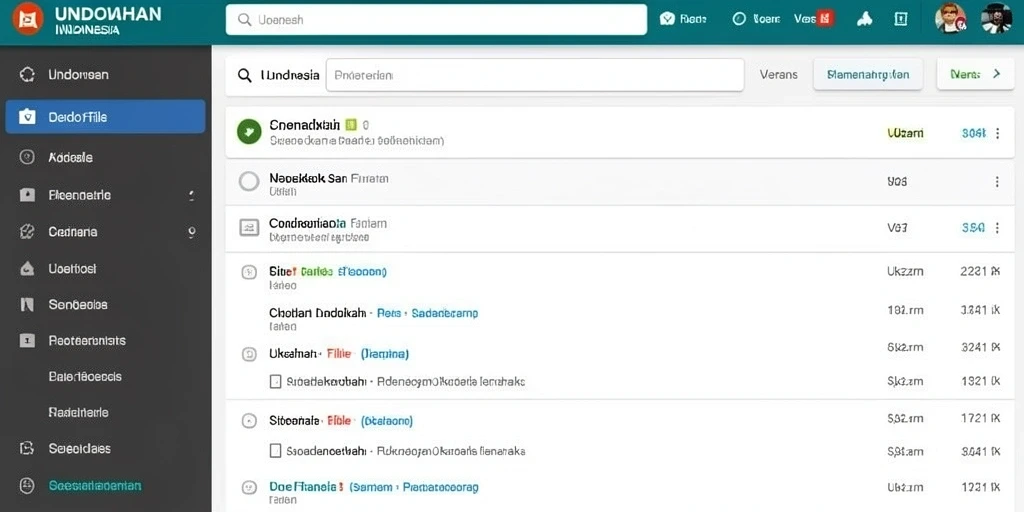Open the red Vee badge in header

[825, 19]
